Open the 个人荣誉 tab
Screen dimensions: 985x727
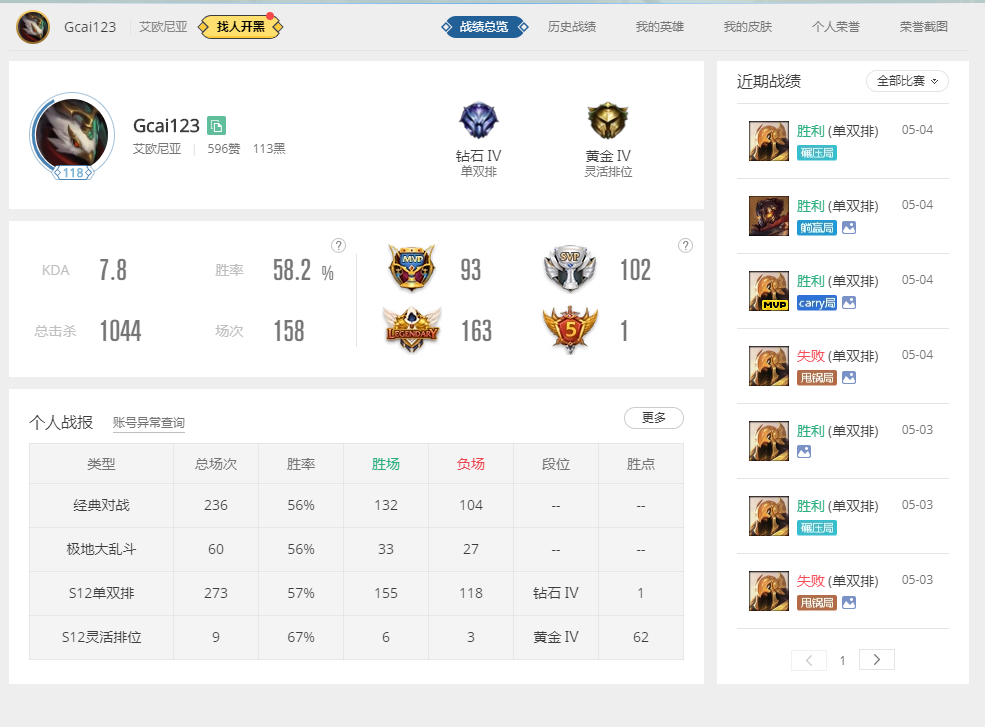[835, 27]
